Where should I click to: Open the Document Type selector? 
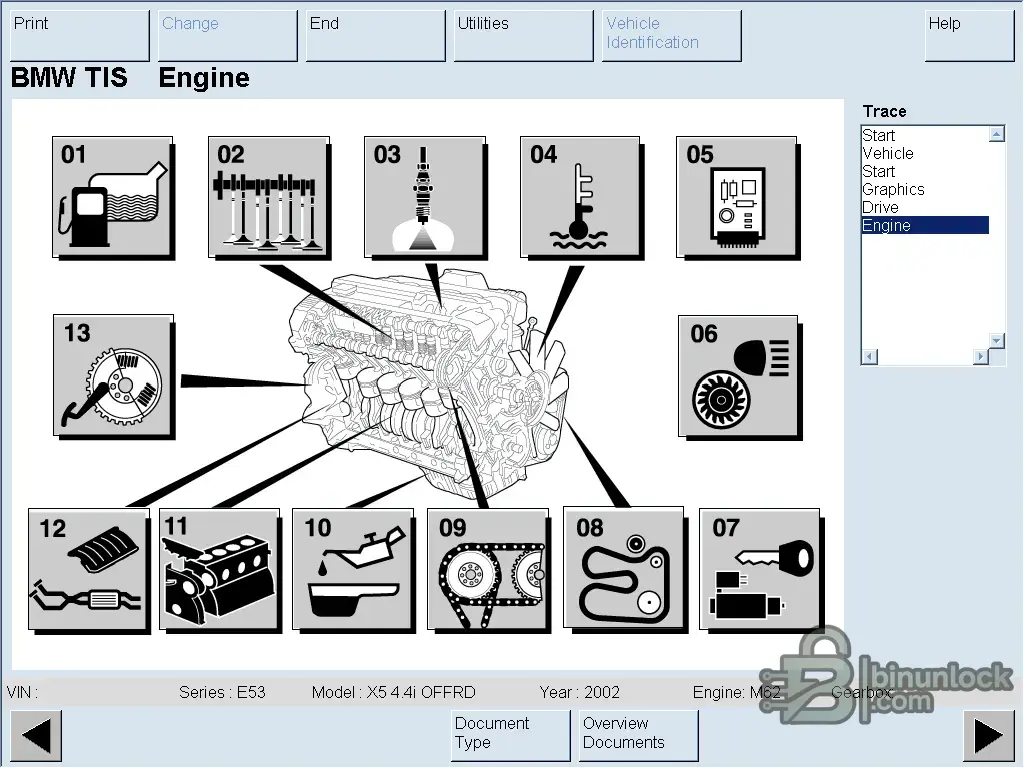(511, 736)
